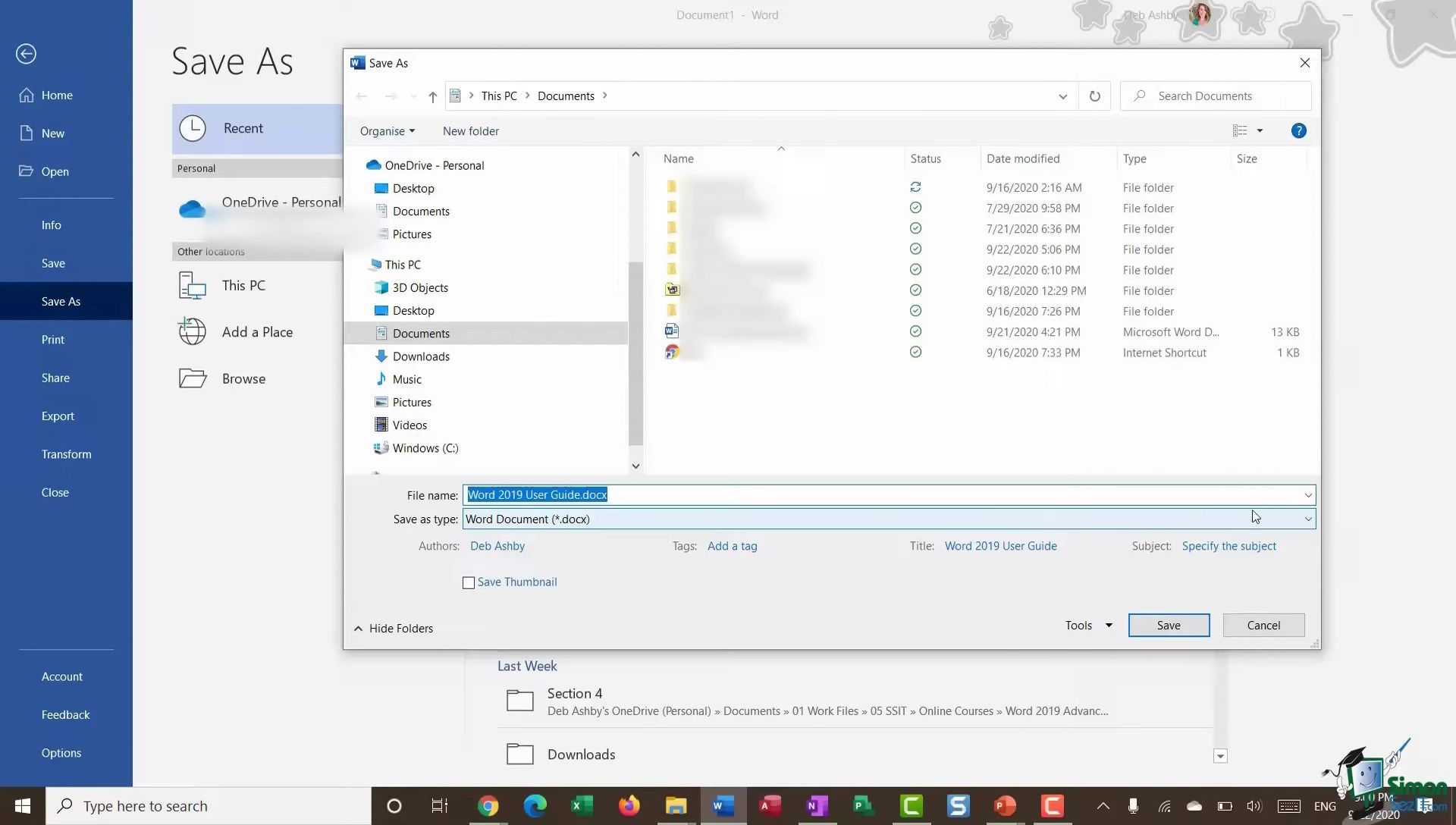
Task: Open the Tools dropdown menu
Action: click(x=1088, y=626)
